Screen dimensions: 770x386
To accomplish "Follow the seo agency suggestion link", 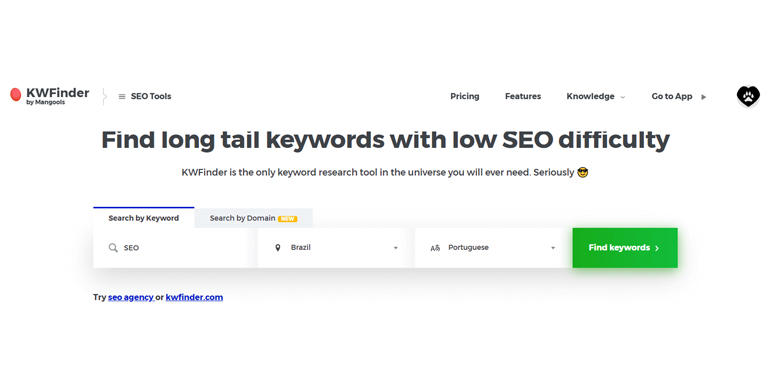I will [131, 297].
